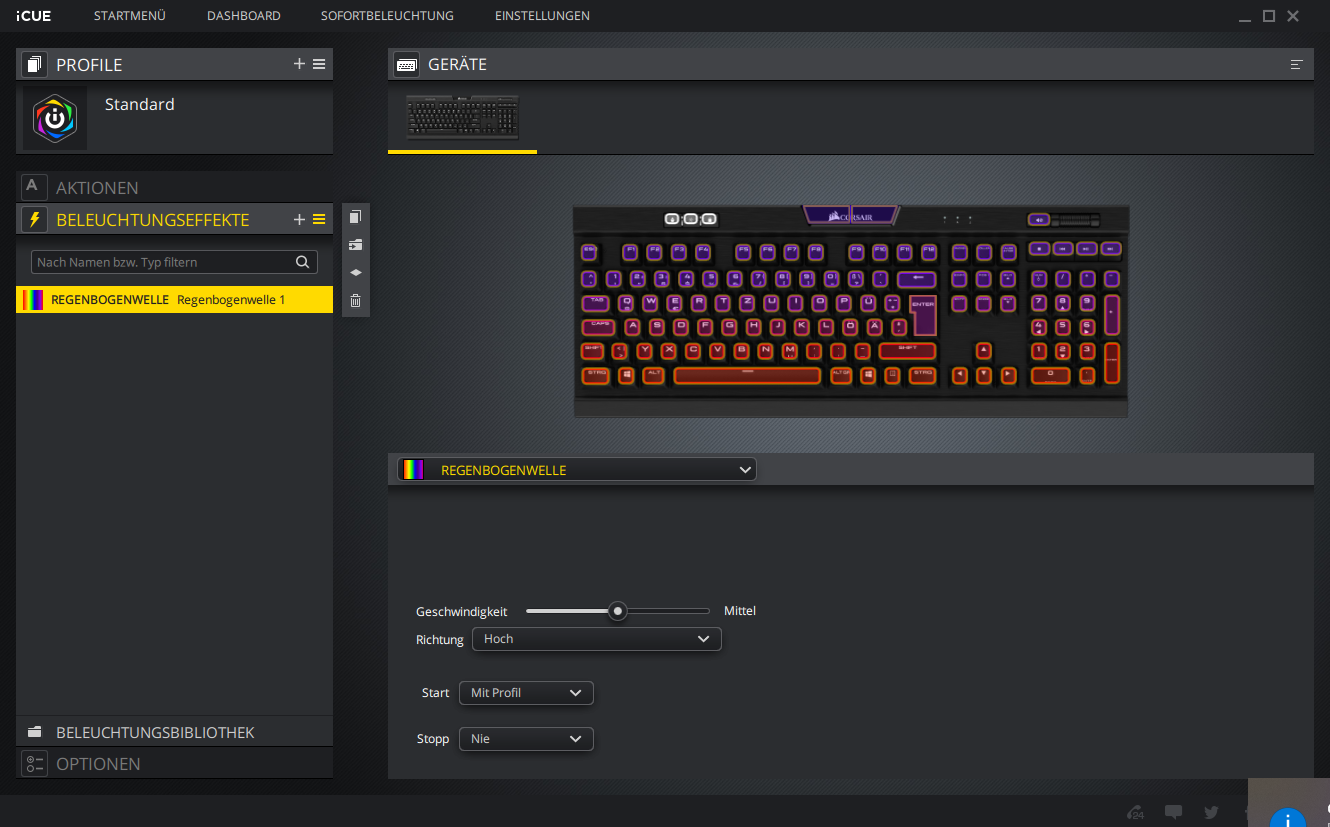Image resolution: width=1330 pixels, height=827 pixels.
Task: Click the rainbow swatch beside Regenbogenwelle dropdown
Action: (411, 470)
